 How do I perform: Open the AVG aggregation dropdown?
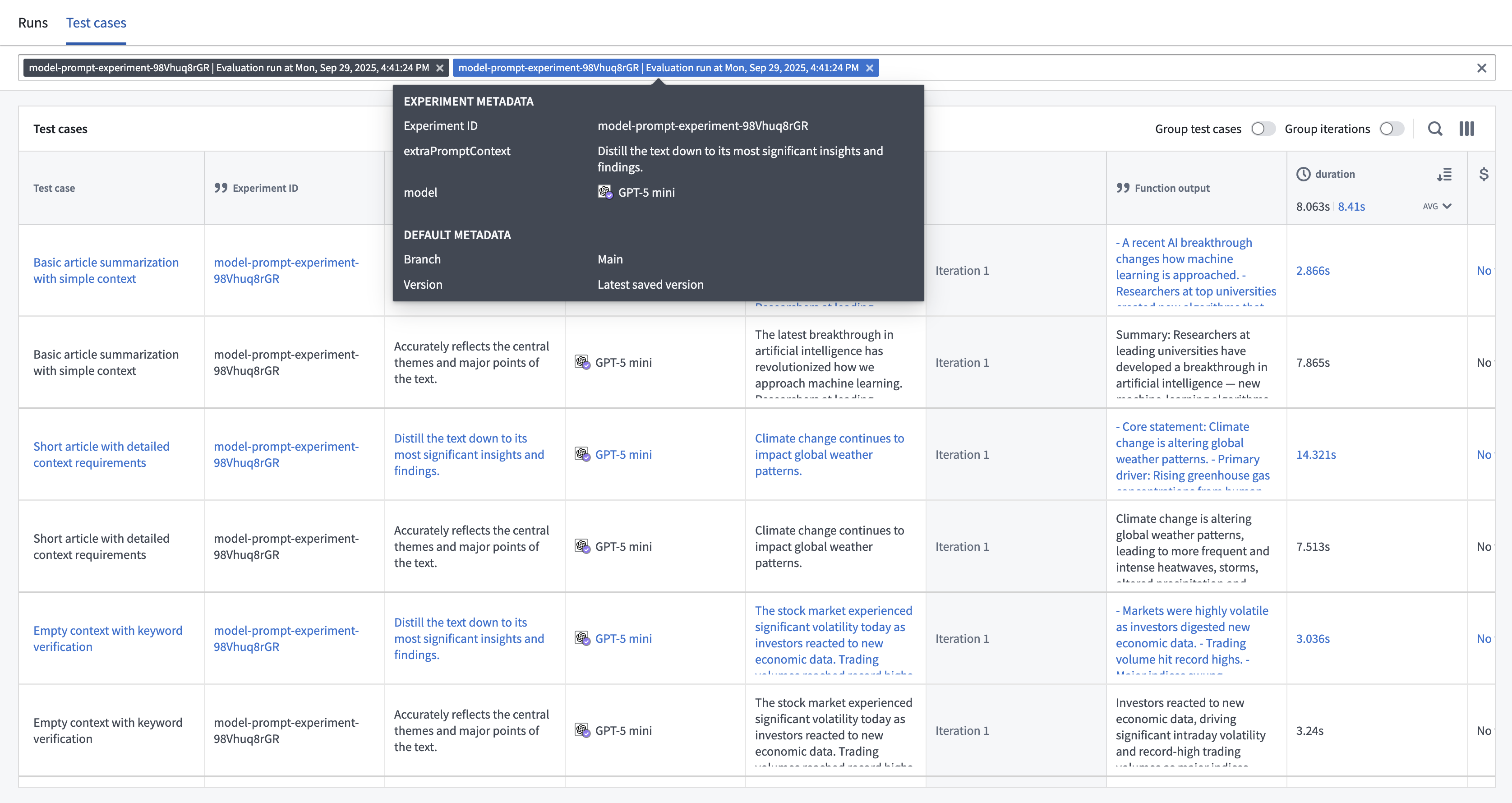tap(1438, 206)
